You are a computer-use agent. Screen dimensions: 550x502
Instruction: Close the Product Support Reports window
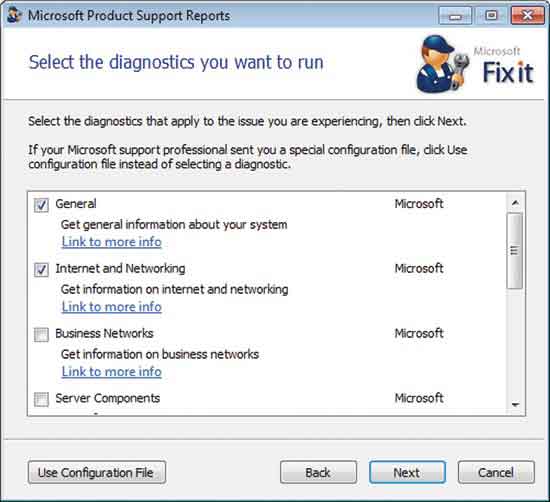coord(527,16)
